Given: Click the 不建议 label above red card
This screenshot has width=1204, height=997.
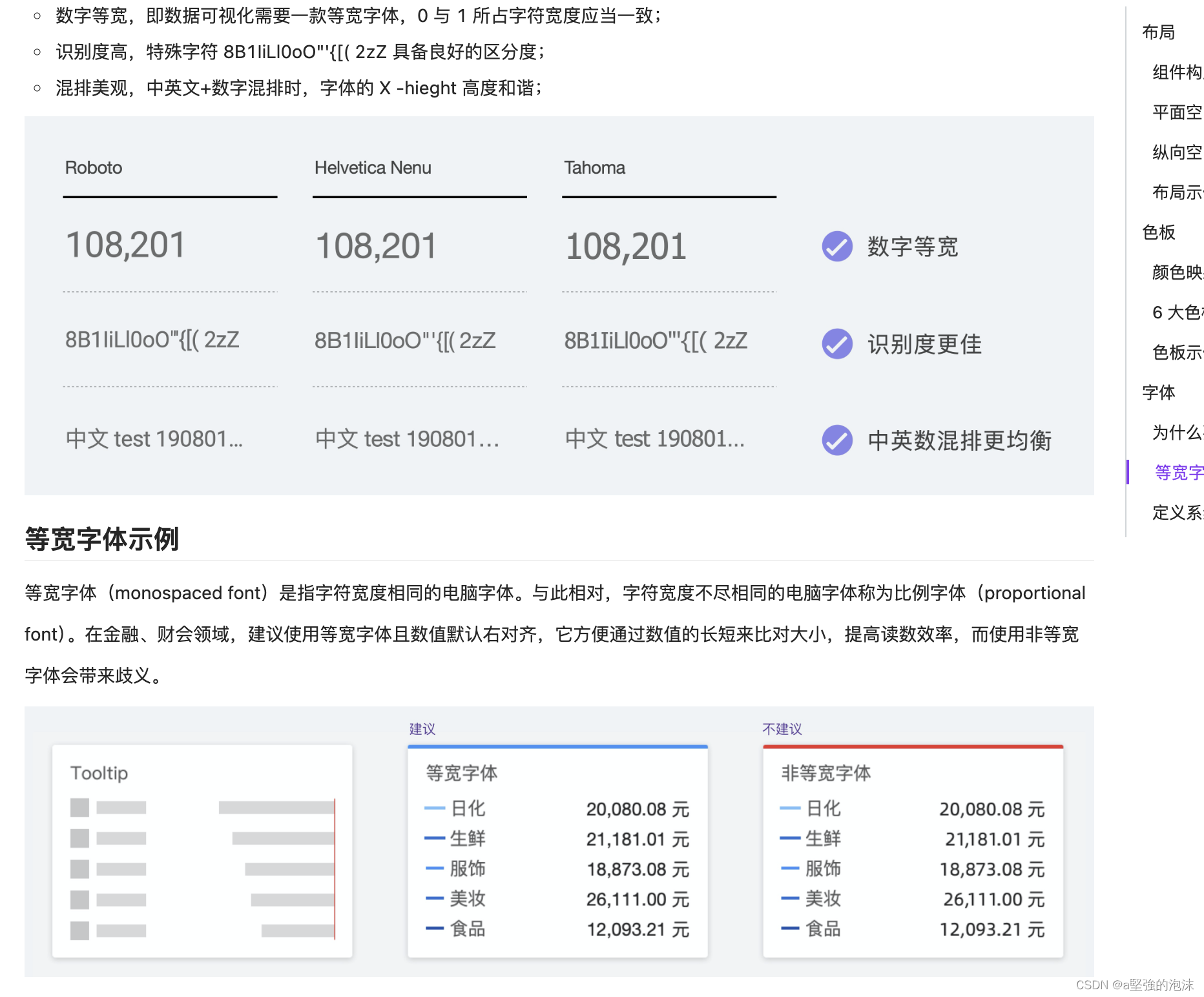Looking at the screenshot, I should (782, 729).
